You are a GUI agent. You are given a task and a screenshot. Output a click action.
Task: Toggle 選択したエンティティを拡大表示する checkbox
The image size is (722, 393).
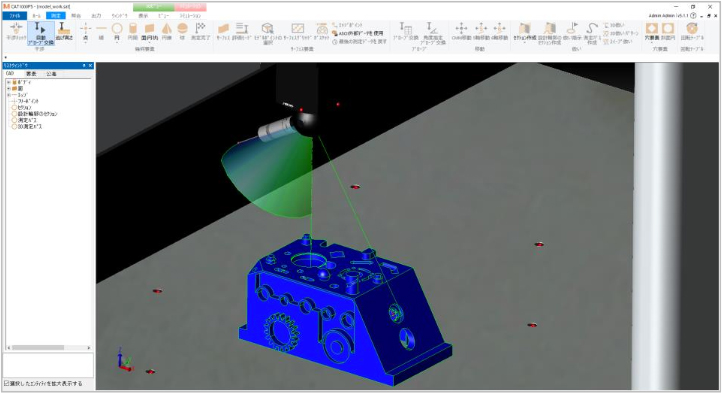click(6, 383)
